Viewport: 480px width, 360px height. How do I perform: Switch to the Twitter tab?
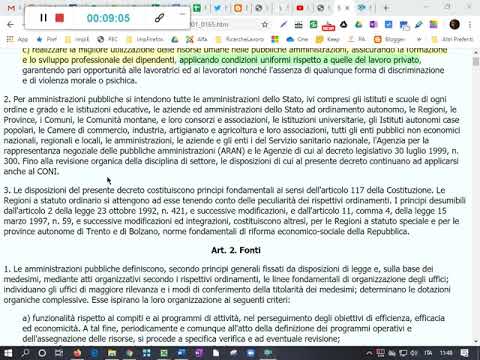(x=217, y=8)
